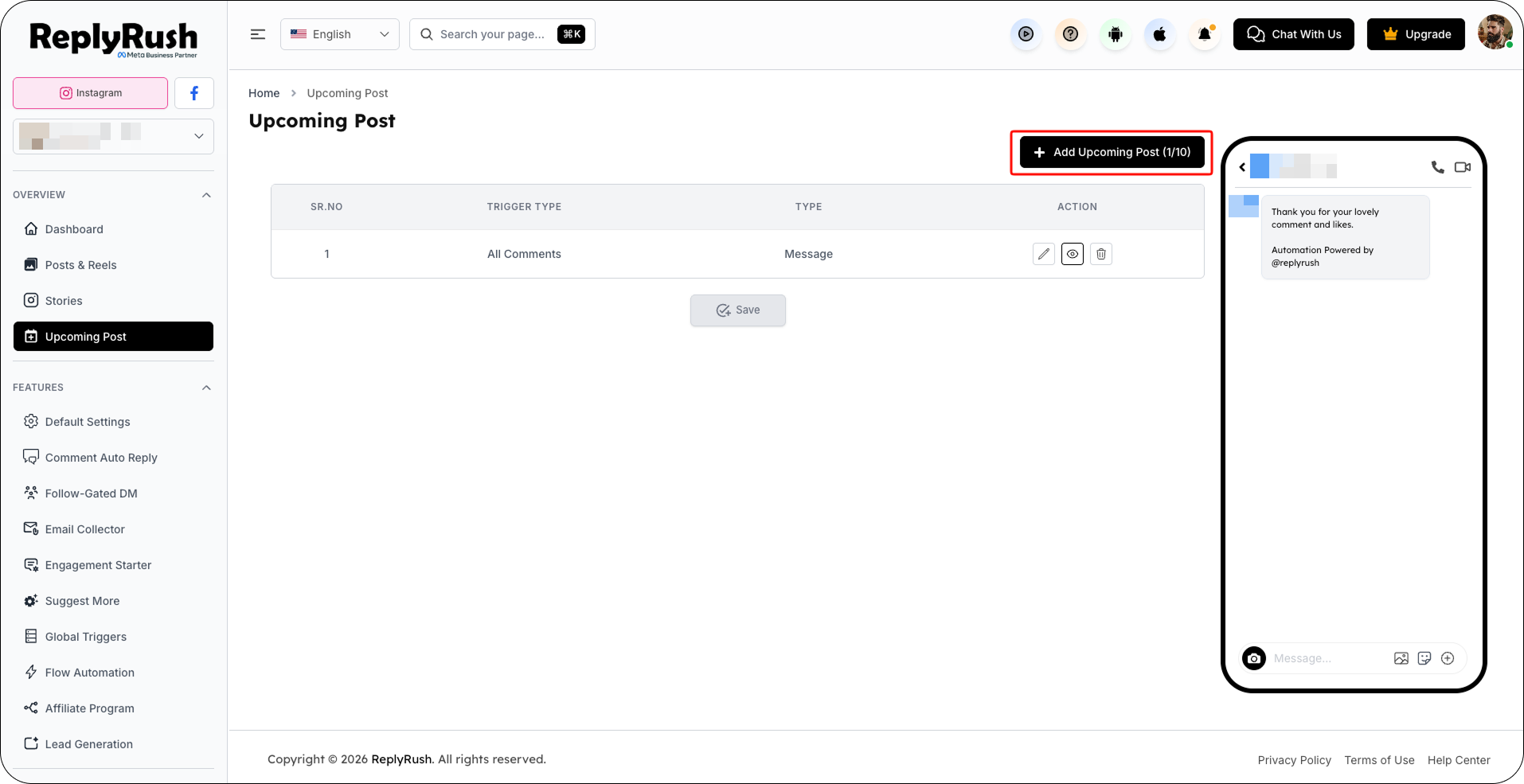Viewport: 1524px width, 784px height.
Task: Open Suggest More
Action: 113,601
